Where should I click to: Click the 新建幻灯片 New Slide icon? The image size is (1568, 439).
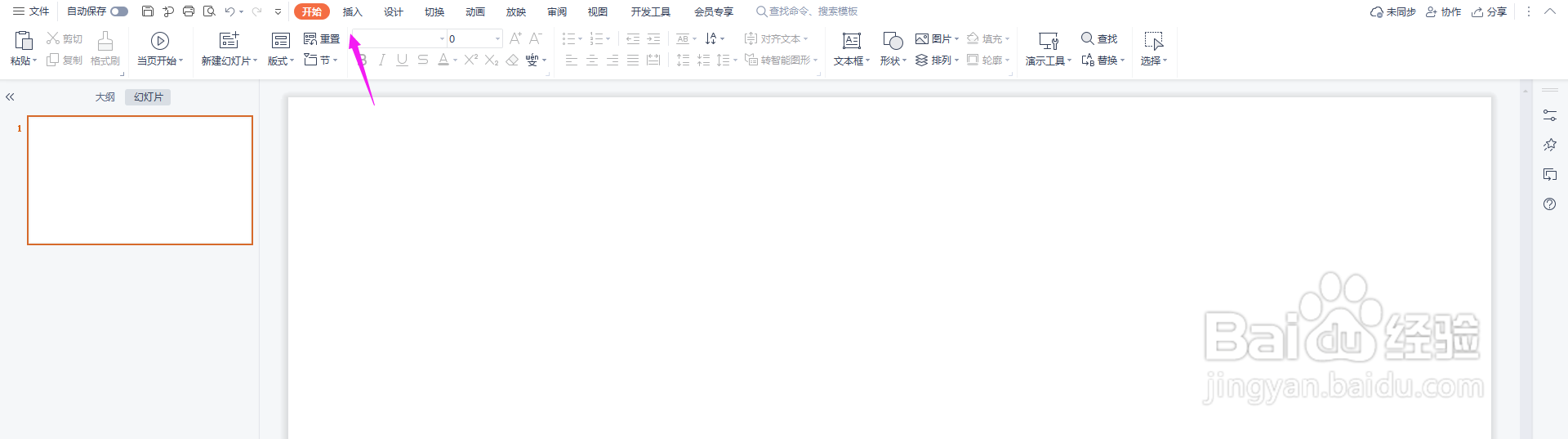(x=229, y=40)
